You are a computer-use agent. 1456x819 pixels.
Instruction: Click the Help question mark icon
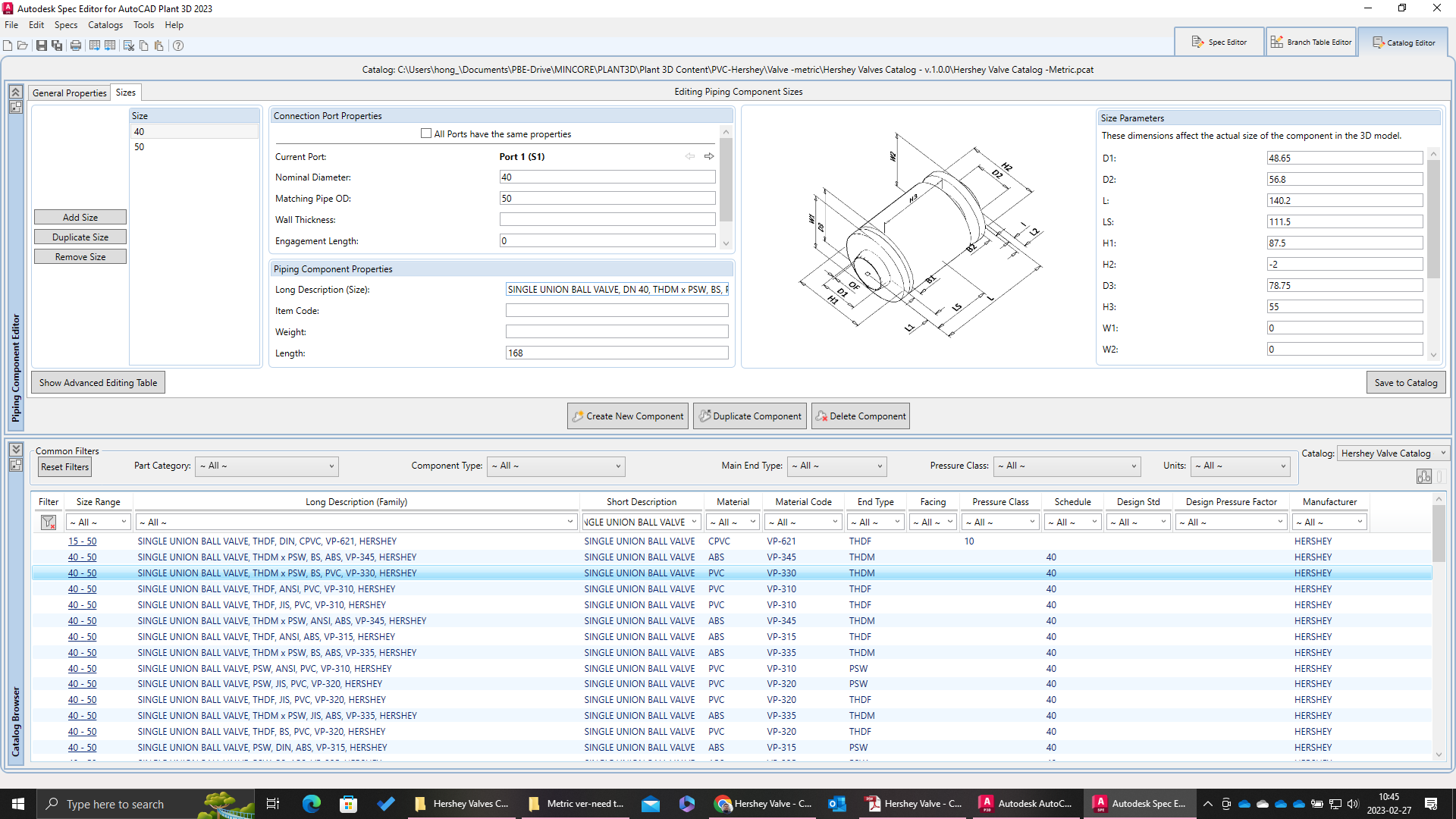(x=178, y=45)
